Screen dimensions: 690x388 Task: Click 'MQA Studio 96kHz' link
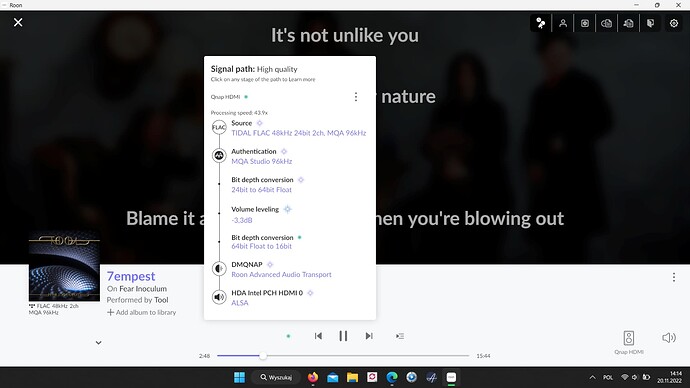[262, 161]
